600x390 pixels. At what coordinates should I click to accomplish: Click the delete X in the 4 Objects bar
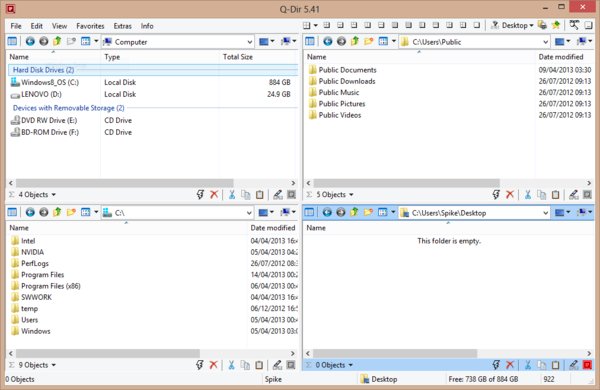pos(214,194)
